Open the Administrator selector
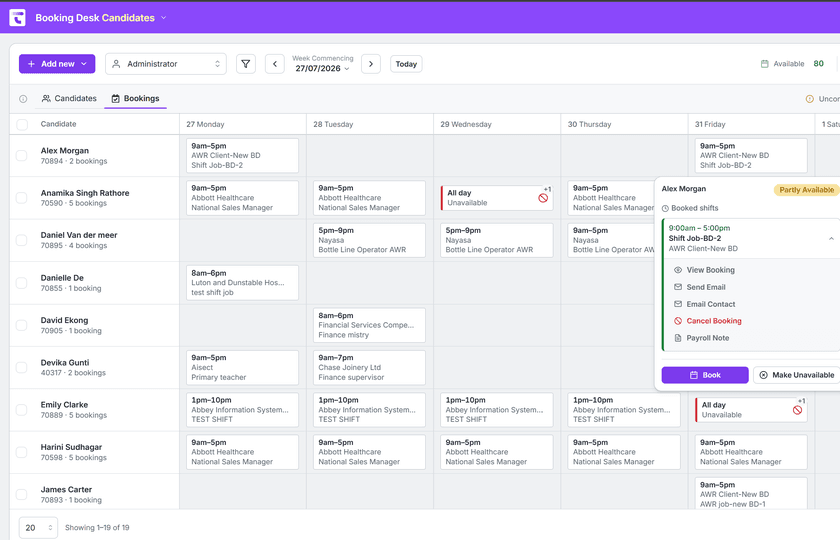 [166, 64]
